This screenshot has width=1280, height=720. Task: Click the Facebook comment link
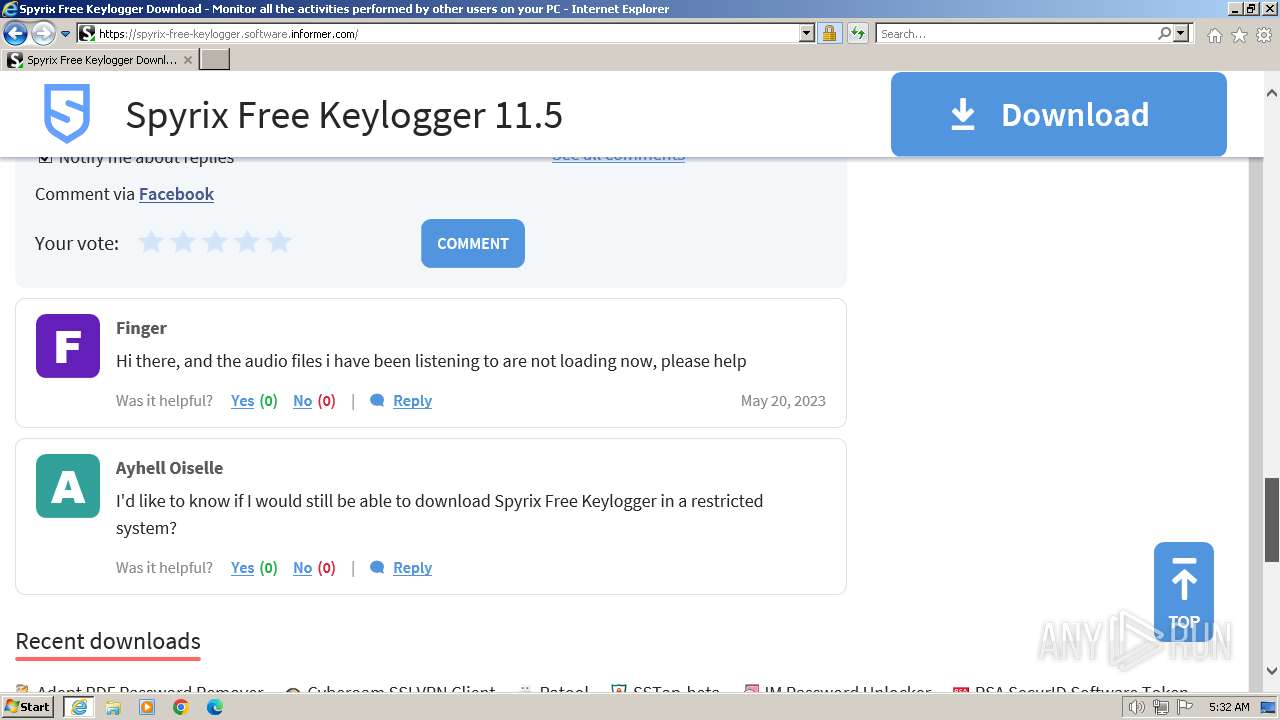click(x=176, y=194)
